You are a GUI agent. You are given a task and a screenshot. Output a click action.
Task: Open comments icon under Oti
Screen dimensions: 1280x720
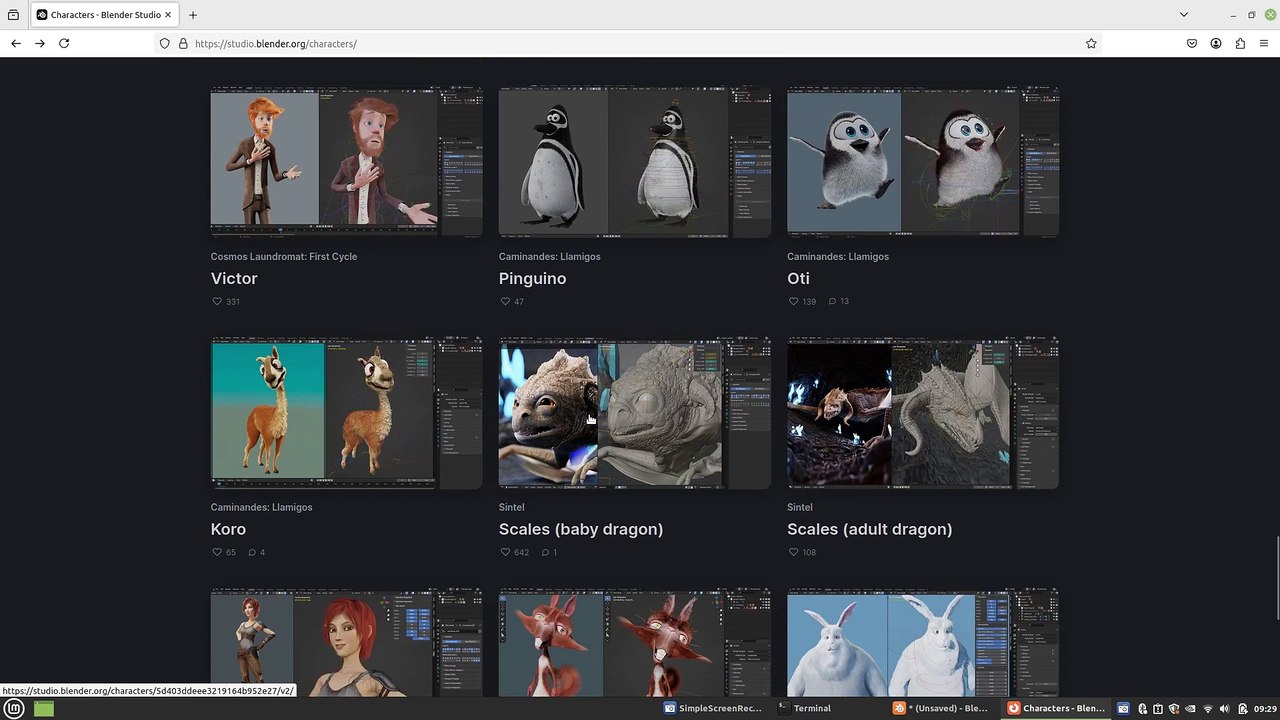tap(832, 302)
